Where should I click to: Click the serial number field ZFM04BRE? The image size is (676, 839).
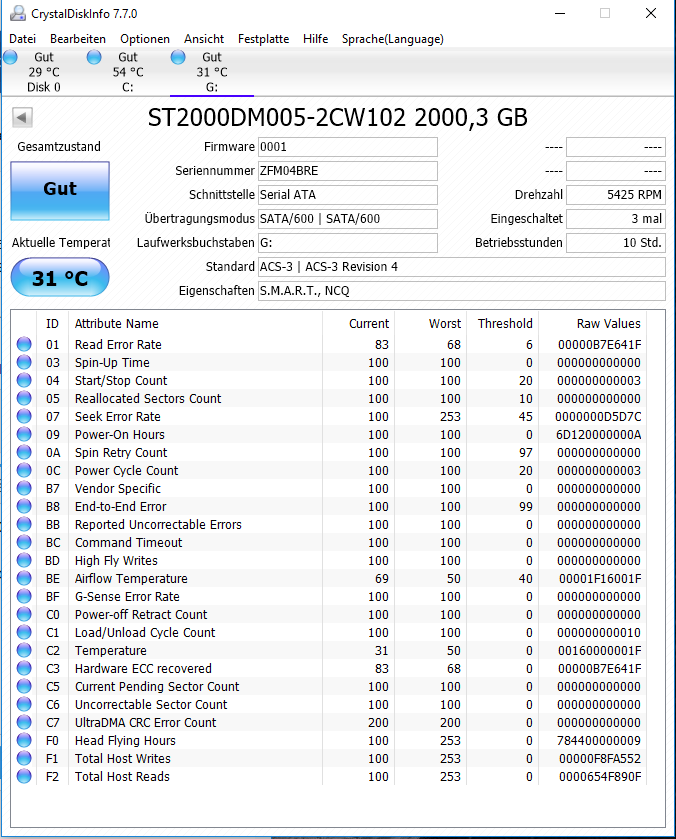[x=348, y=171]
